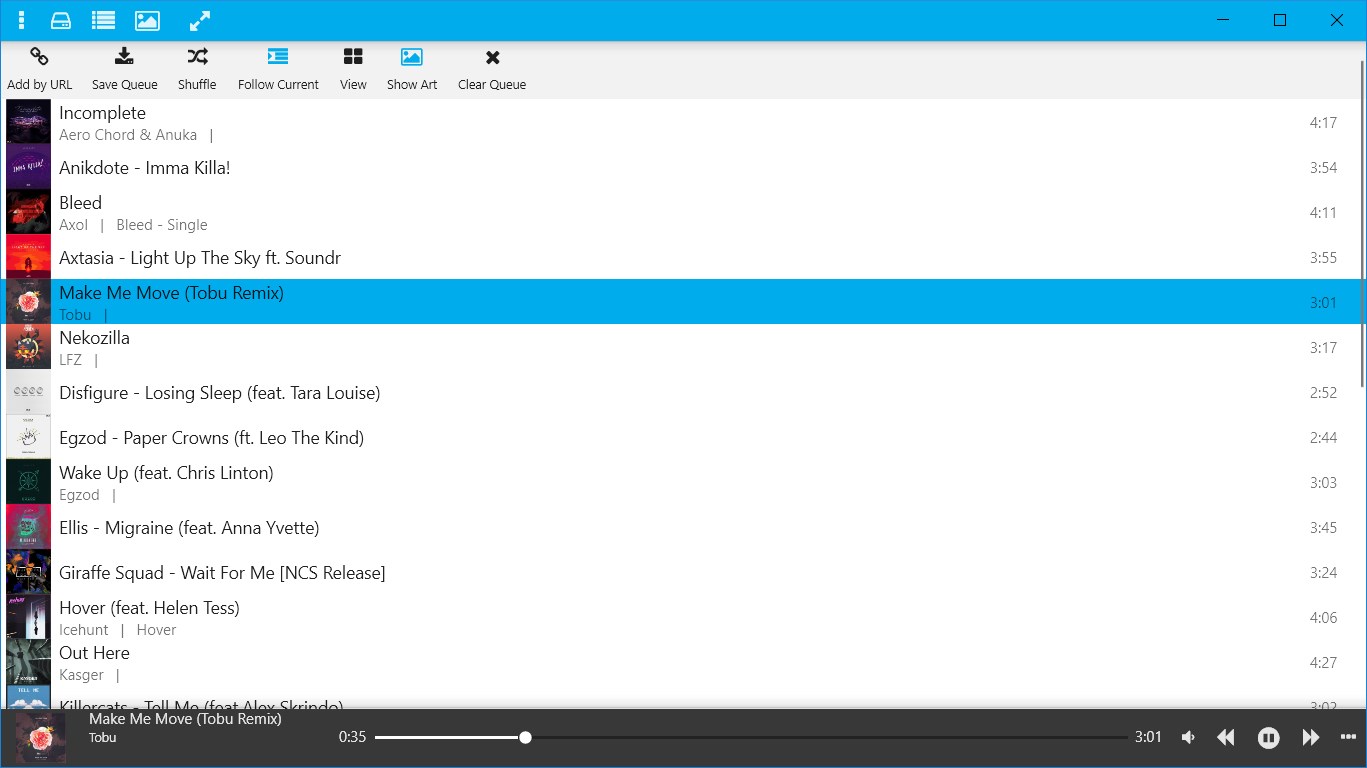Select the song Nekozilla by LFZ

coord(400,347)
